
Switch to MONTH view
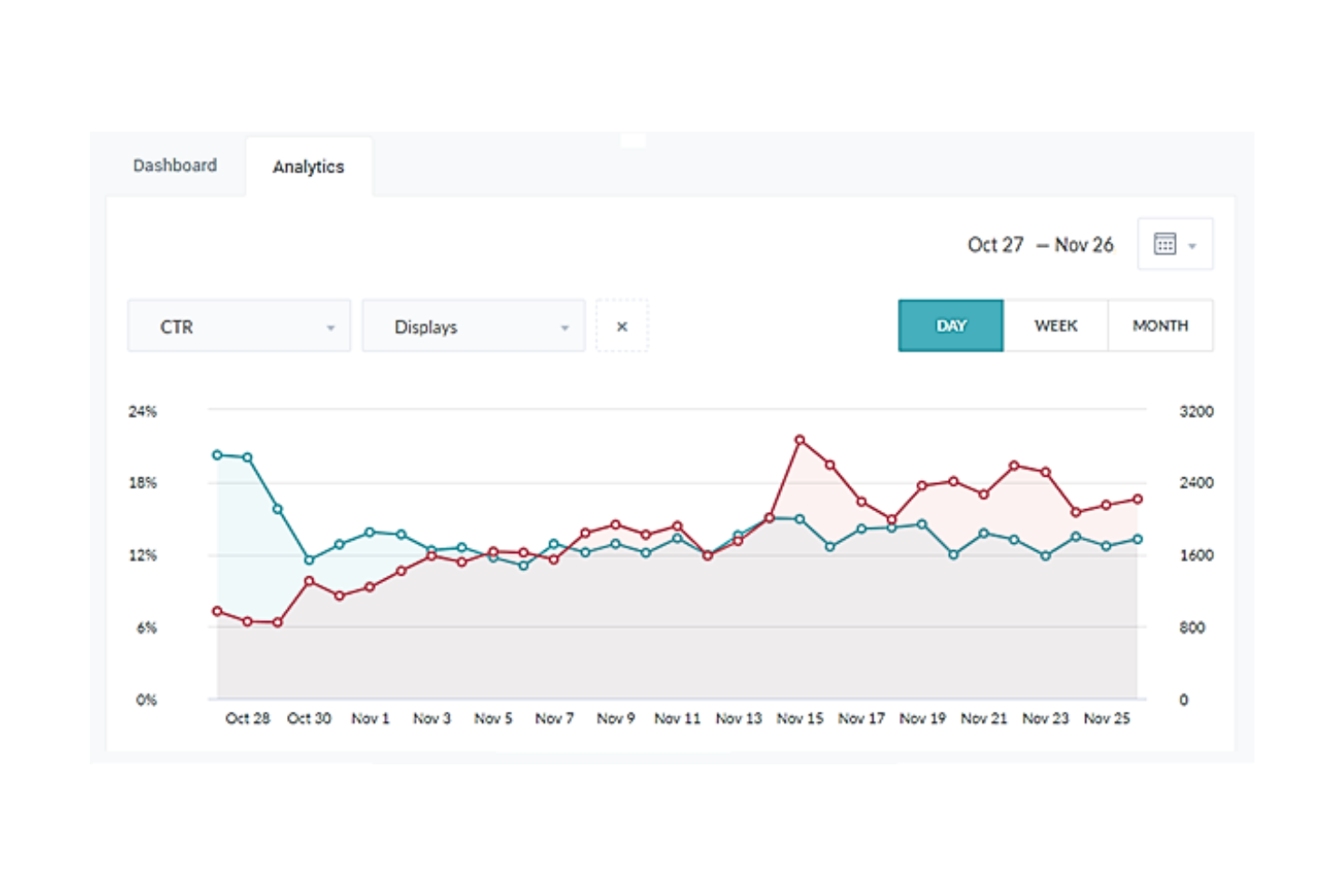1160,325
